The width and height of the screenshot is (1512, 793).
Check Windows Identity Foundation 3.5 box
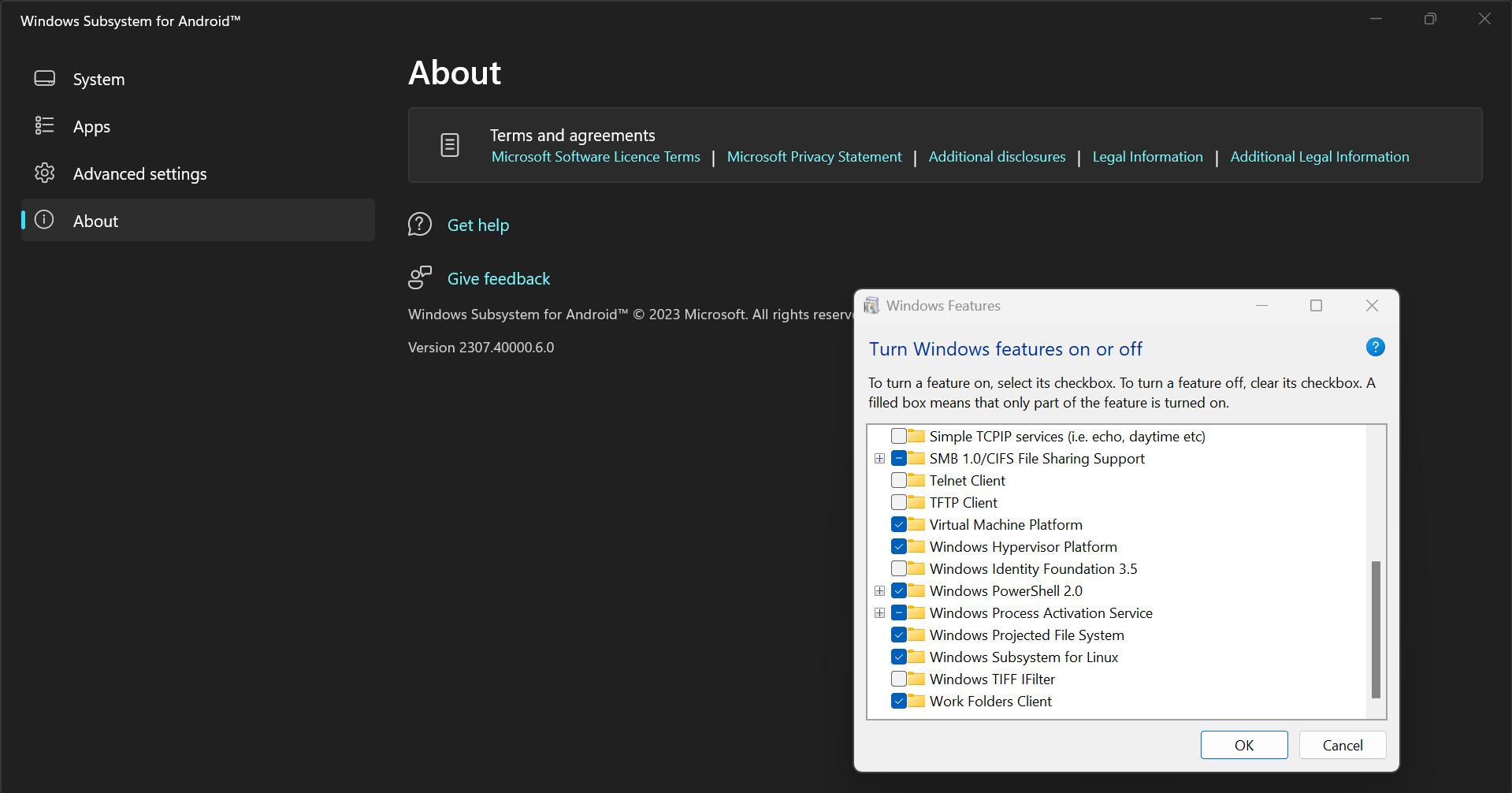pyautogui.click(x=899, y=568)
